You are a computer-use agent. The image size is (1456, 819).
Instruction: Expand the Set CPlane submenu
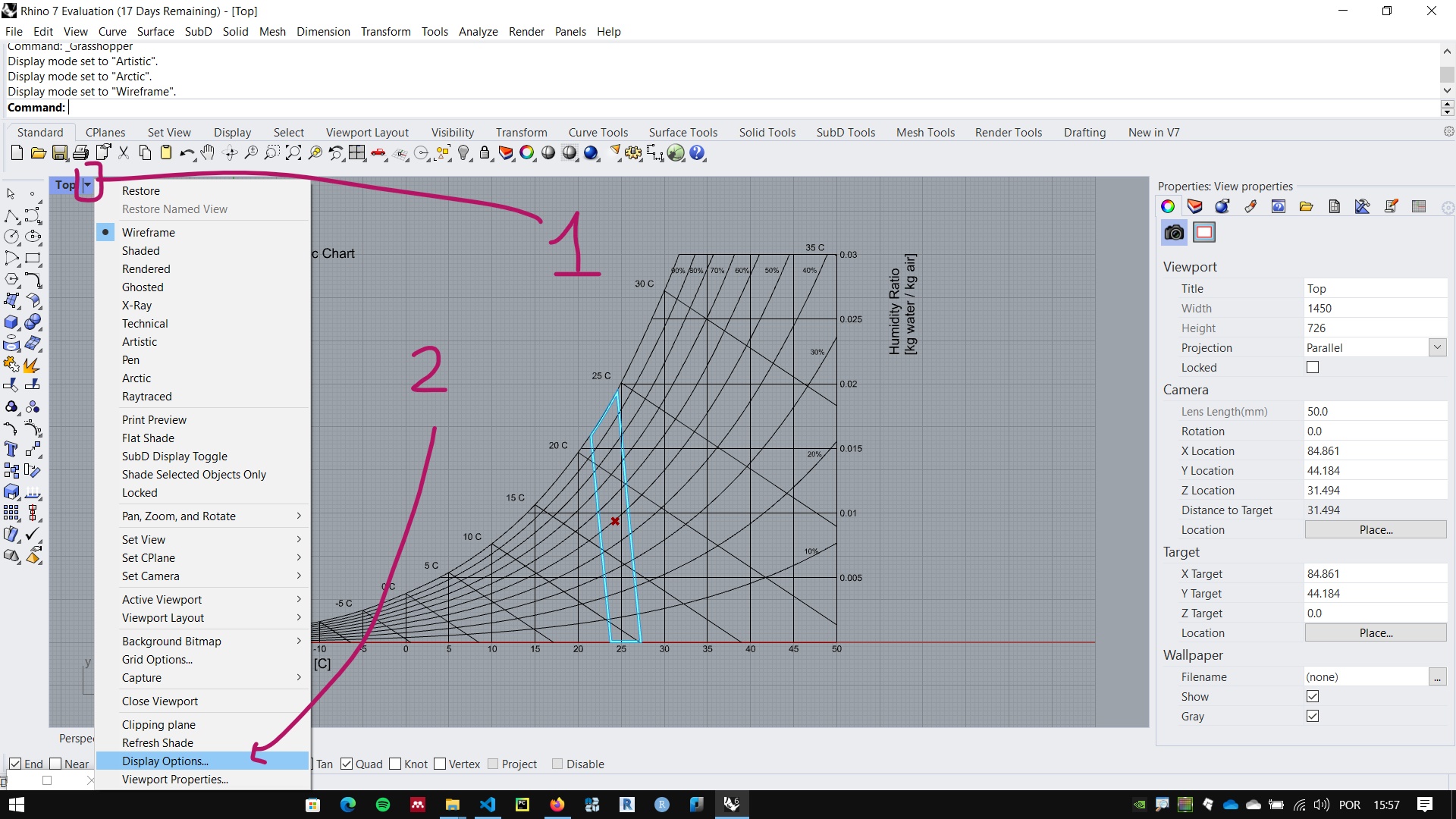coord(202,558)
